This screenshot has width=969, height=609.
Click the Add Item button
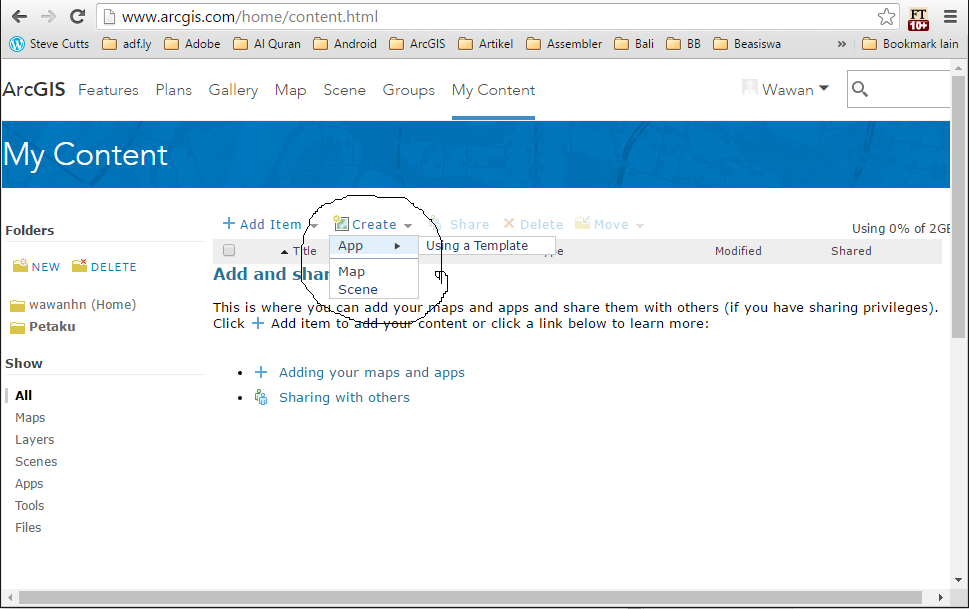pyautogui.click(x=262, y=224)
